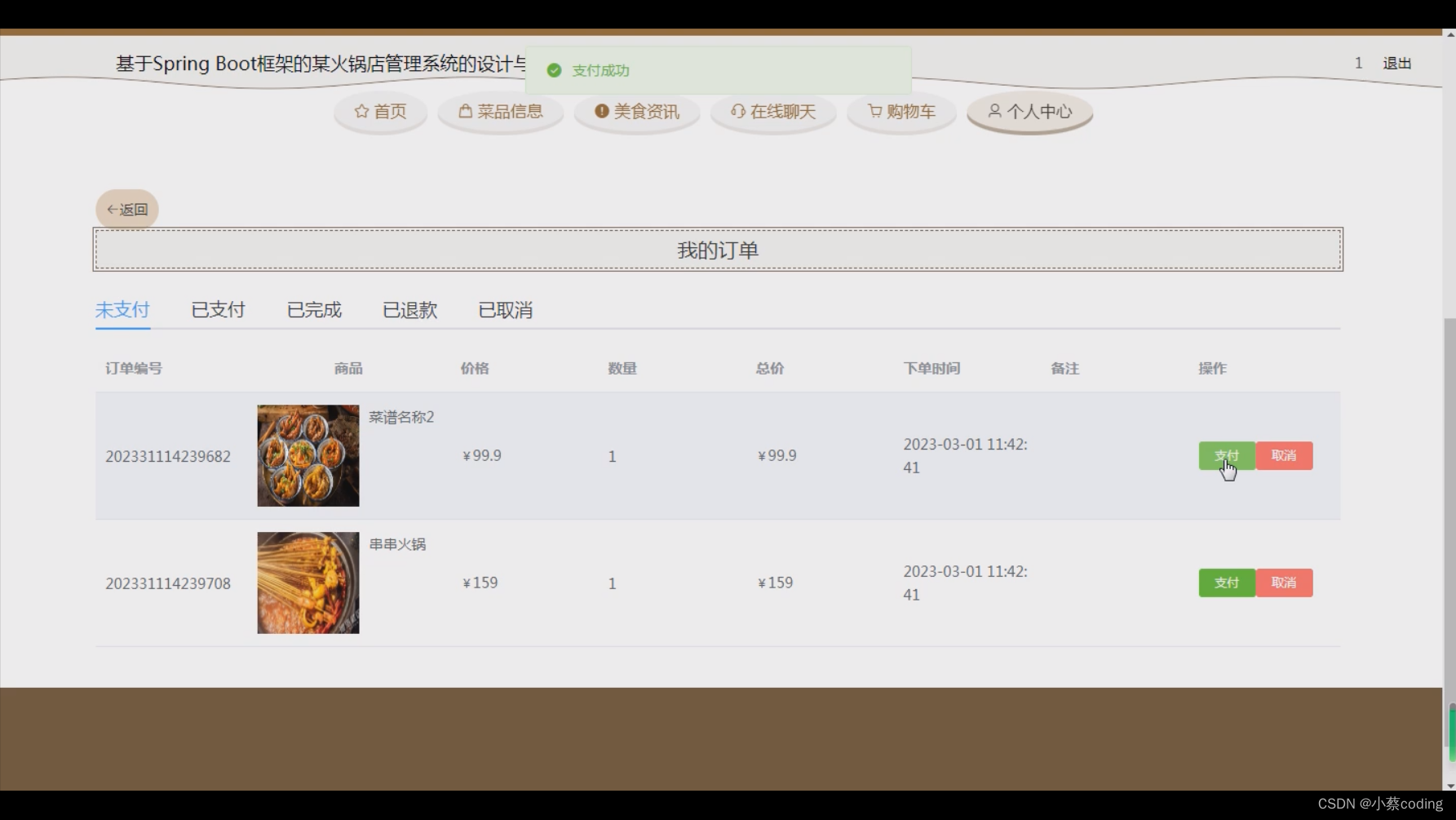Image resolution: width=1456 pixels, height=820 pixels.
Task: Click the 总价 column header
Action: (x=770, y=368)
